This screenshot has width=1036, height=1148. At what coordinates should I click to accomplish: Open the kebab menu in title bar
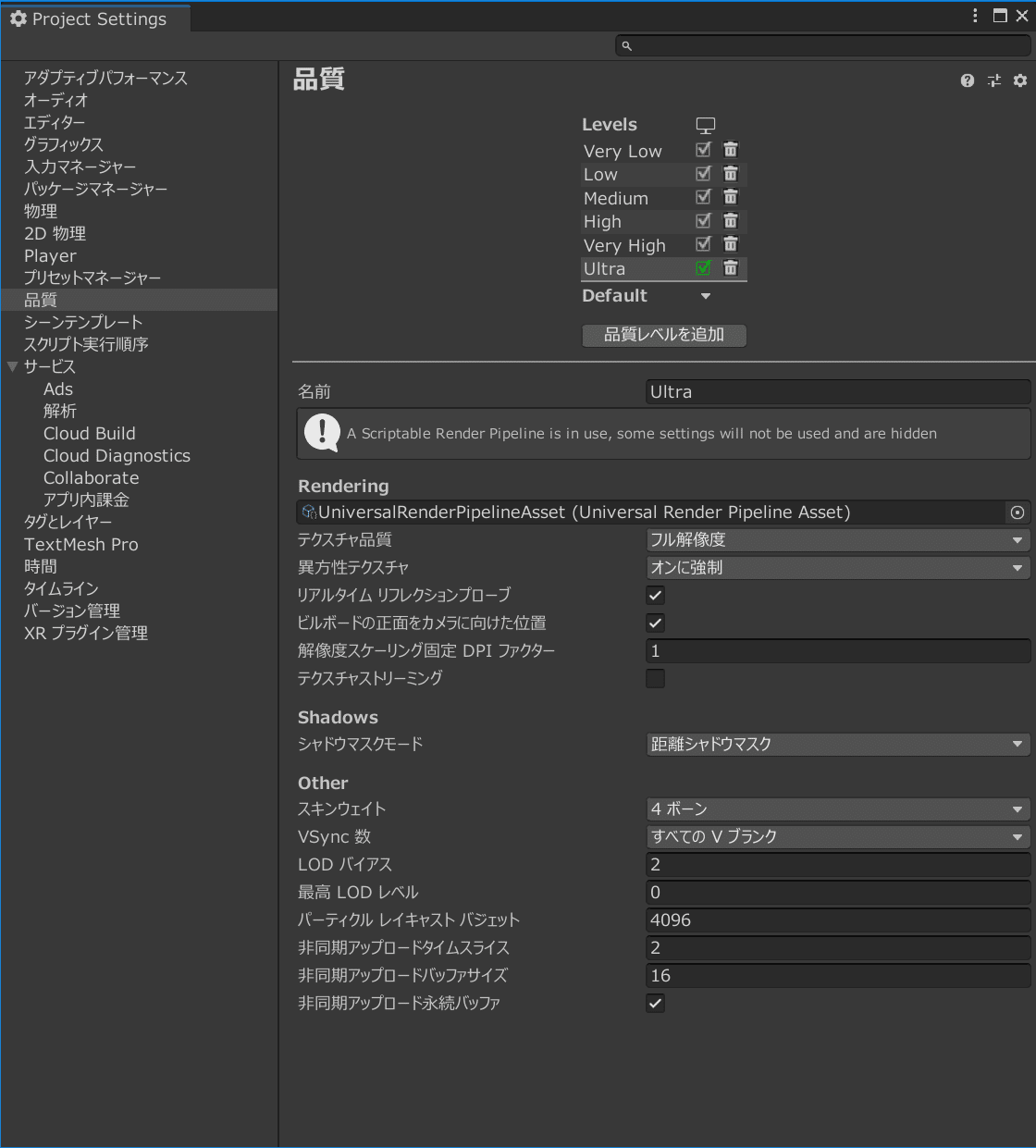975,16
